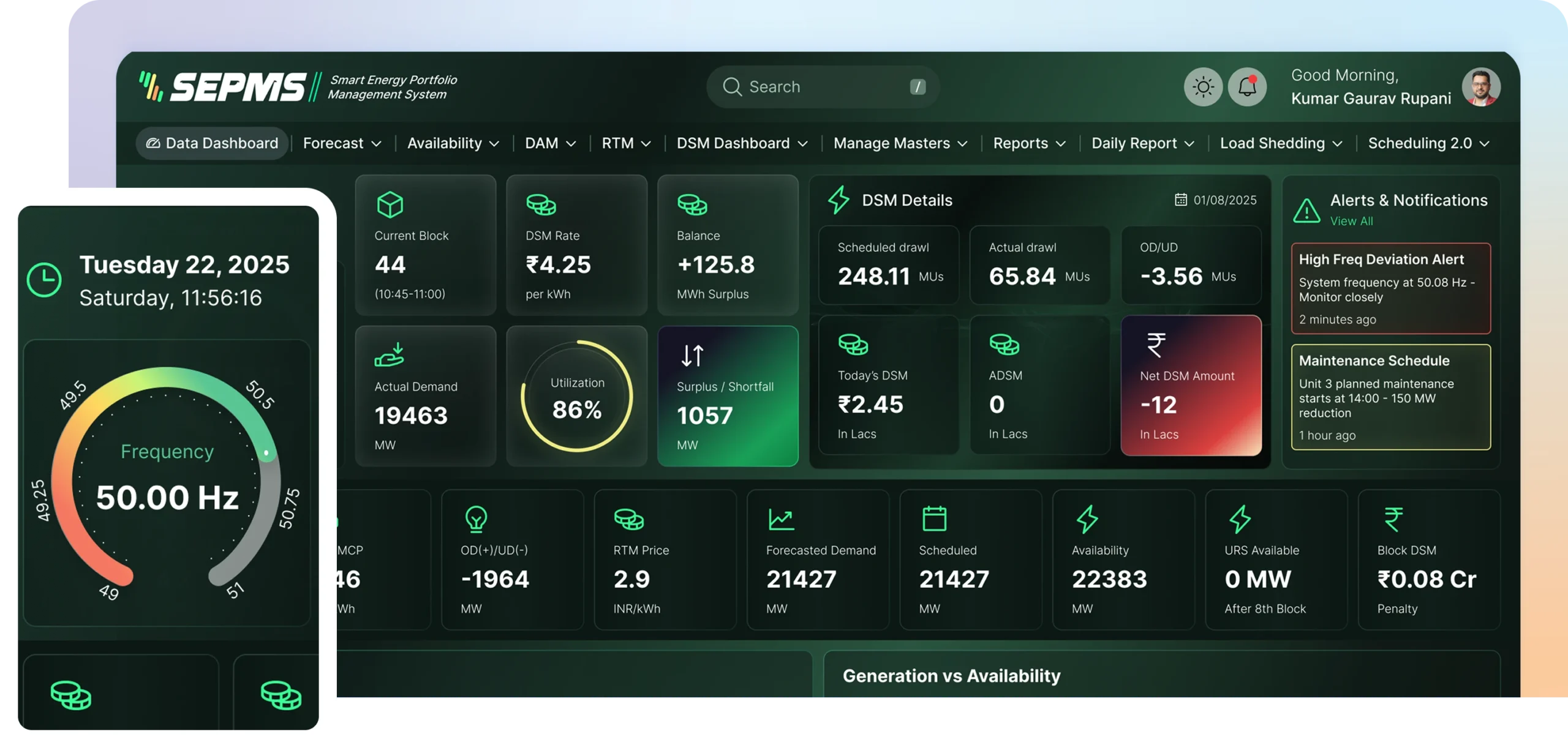
Task: Click the Alerts warning triangle icon
Action: (x=1306, y=211)
